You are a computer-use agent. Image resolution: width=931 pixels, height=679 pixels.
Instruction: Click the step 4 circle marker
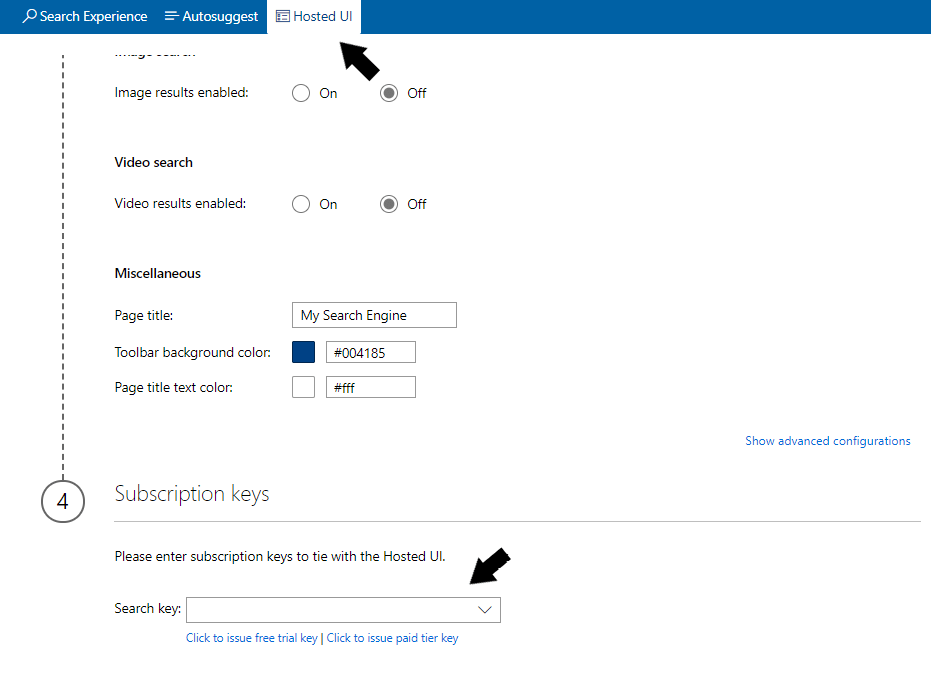coord(62,501)
